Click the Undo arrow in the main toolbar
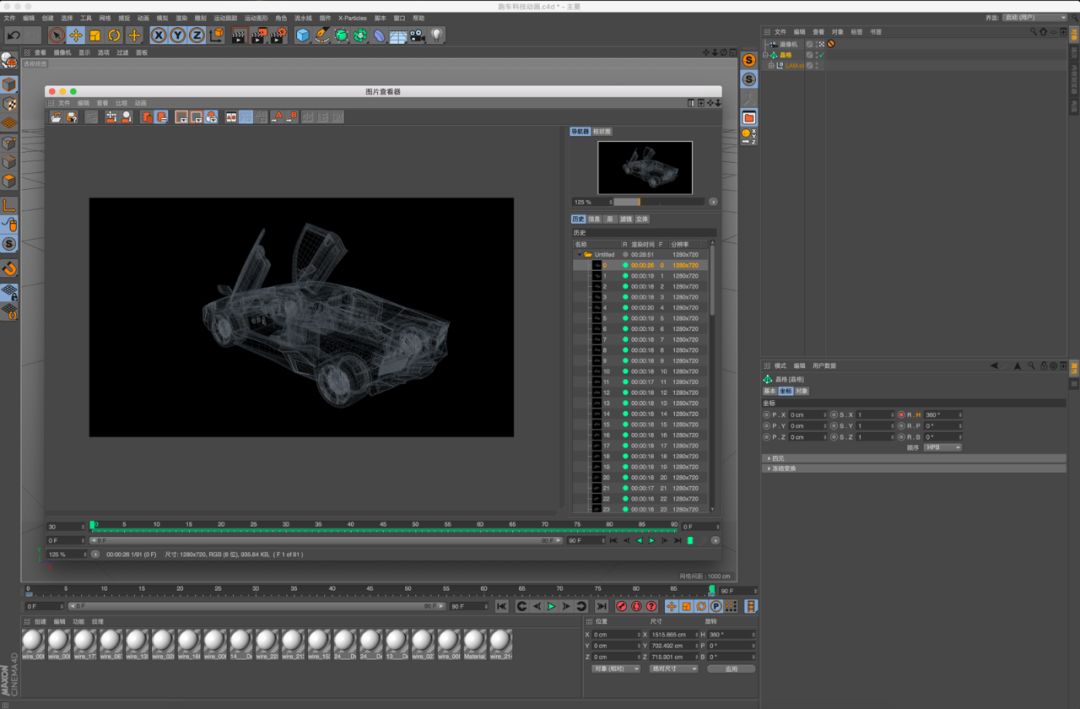Screen dimensions: 1080x709 point(13,35)
